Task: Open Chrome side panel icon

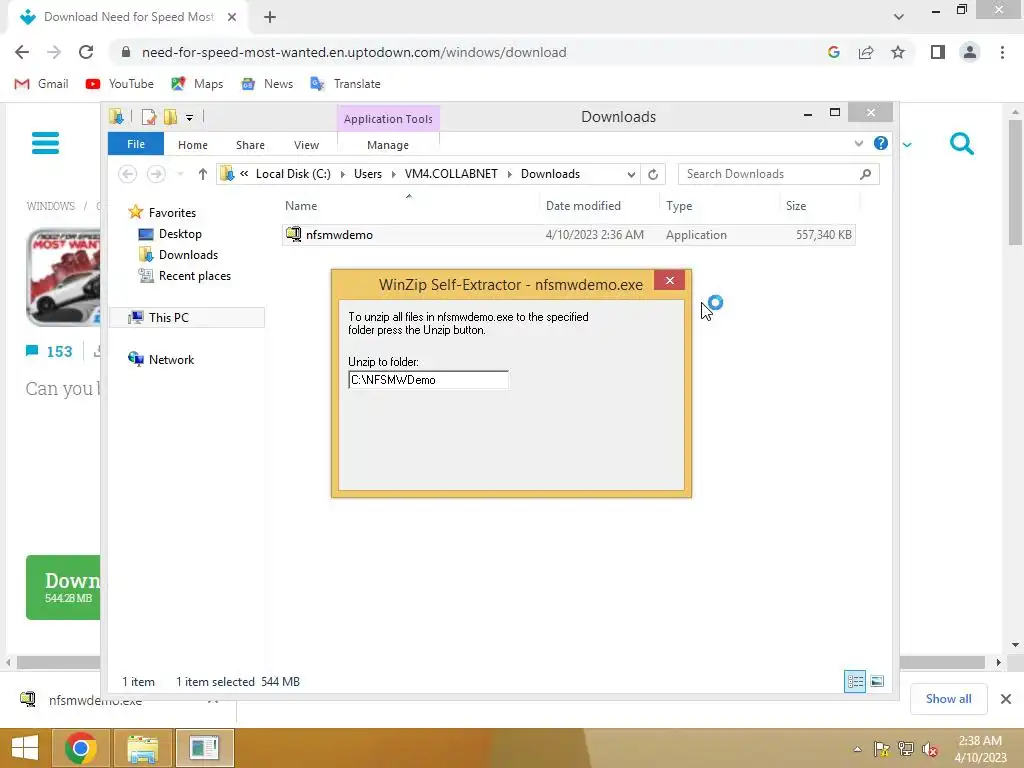Action: tap(938, 52)
